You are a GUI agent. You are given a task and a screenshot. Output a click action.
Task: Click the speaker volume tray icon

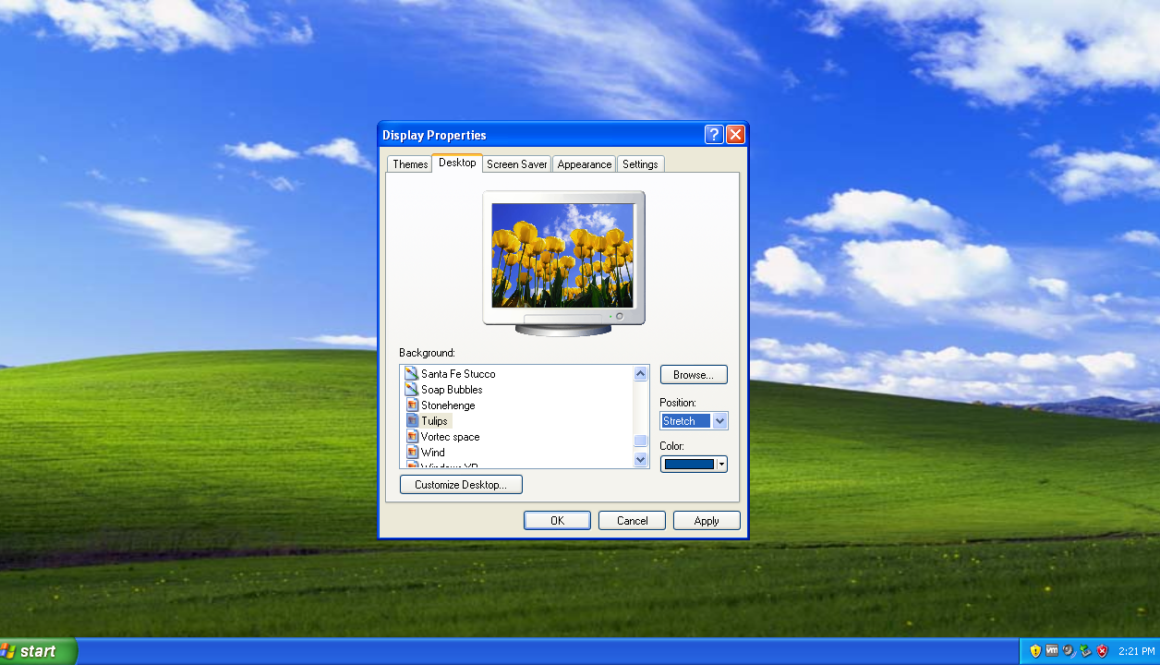click(x=1068, y=651)
